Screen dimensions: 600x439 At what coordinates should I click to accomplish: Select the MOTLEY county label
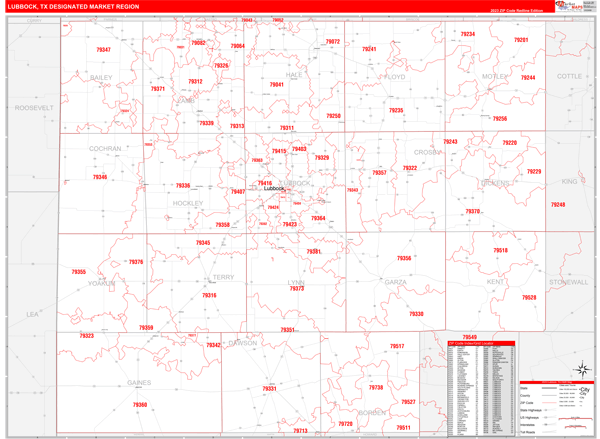[x=495, y=77]
